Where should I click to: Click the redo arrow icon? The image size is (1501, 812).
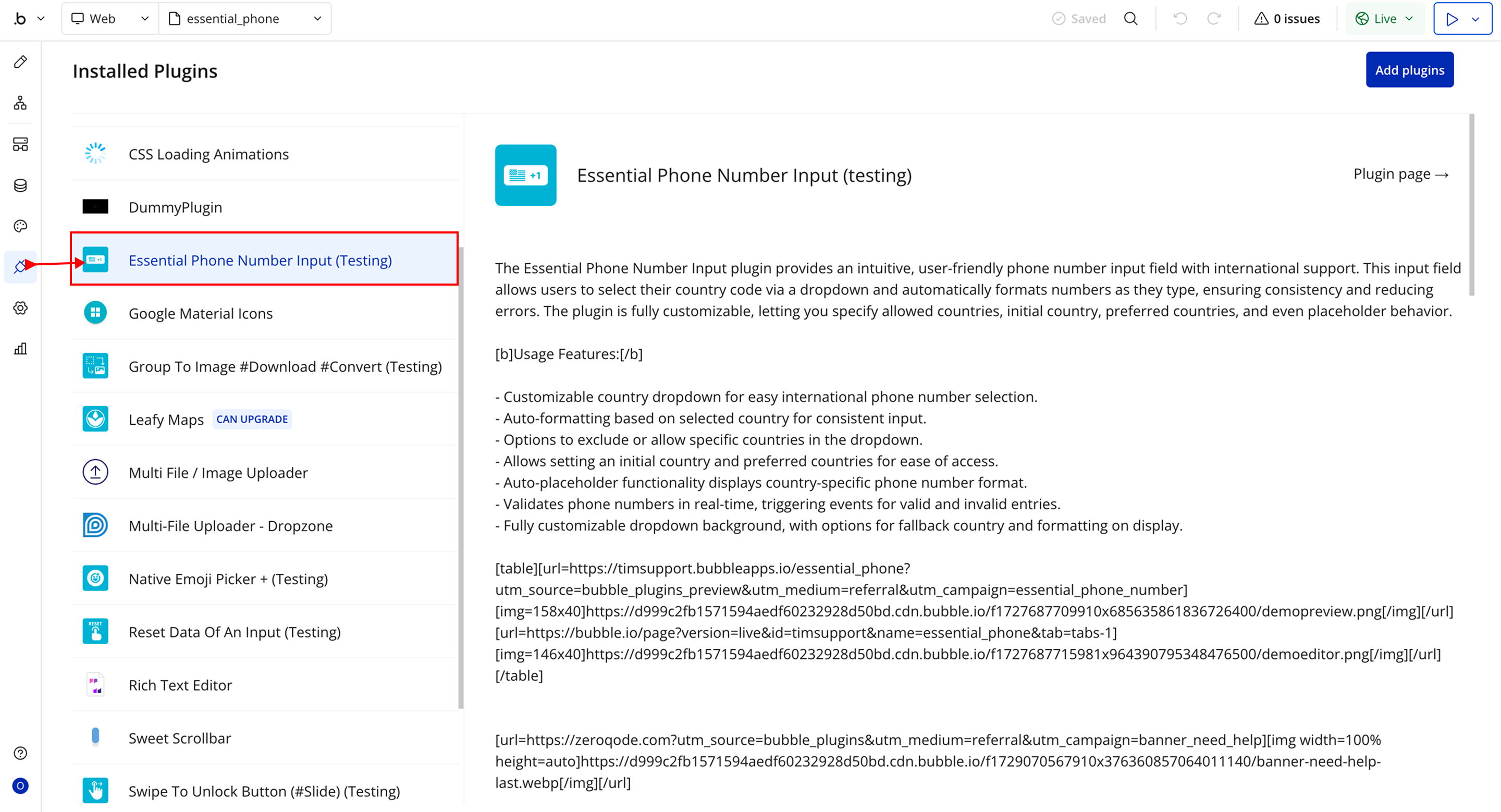point(1214,19)
